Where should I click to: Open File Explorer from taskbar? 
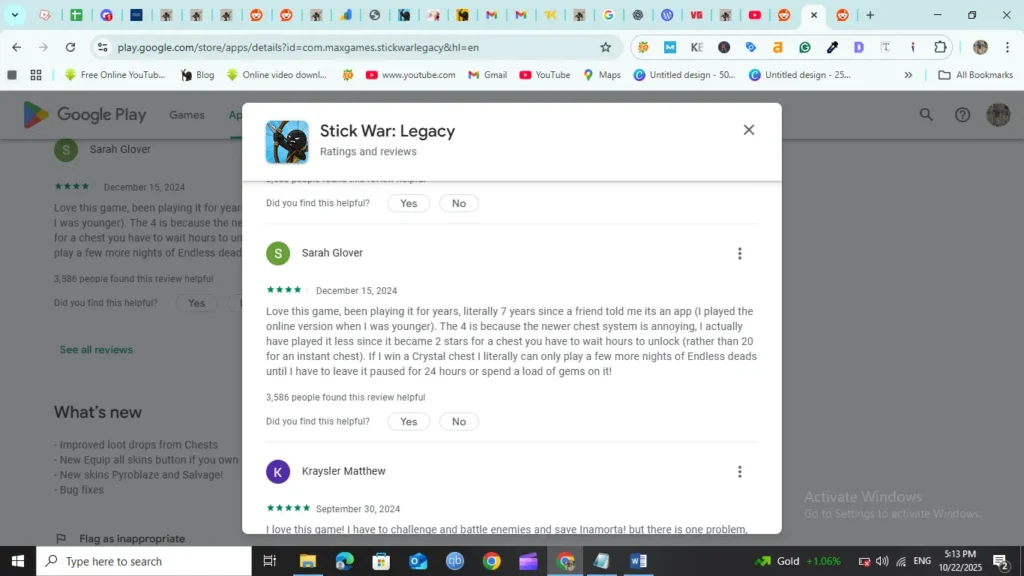[x=308, y=561]
